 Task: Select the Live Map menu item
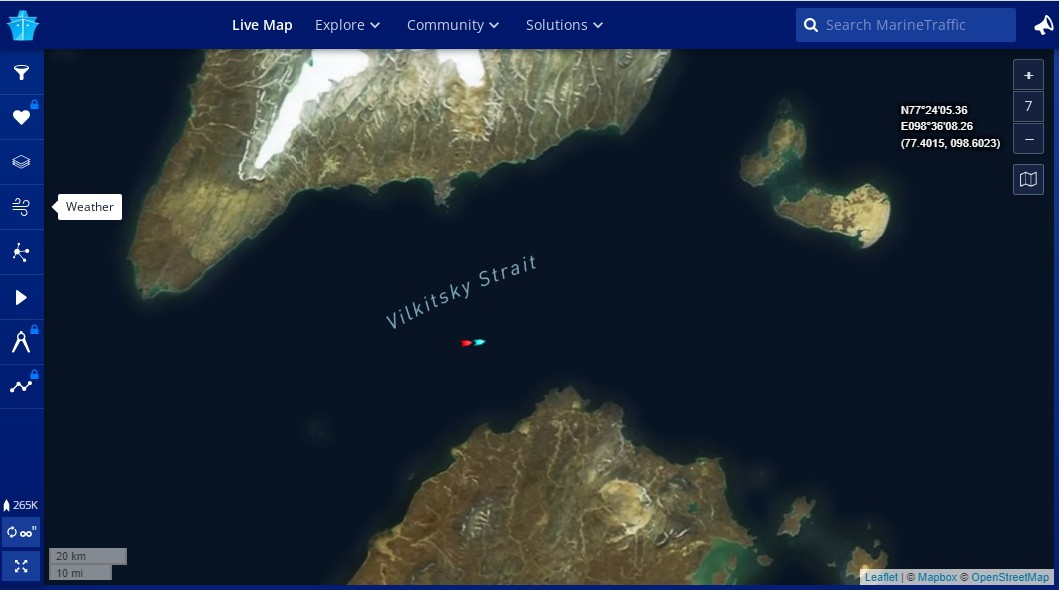[x=262, y=25]
